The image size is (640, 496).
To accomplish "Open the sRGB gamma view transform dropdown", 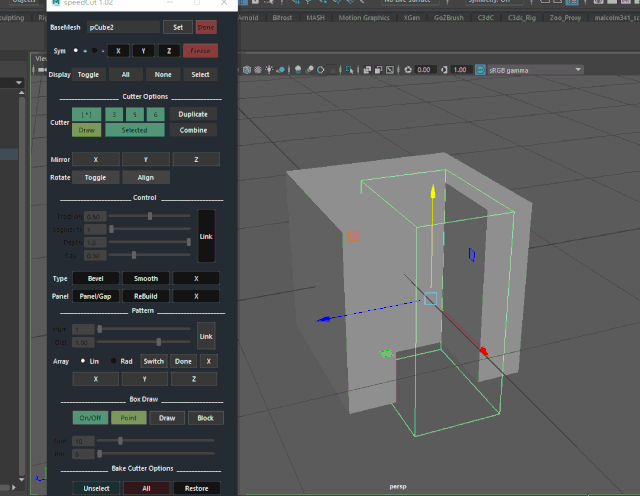I will tap(535, 70).
